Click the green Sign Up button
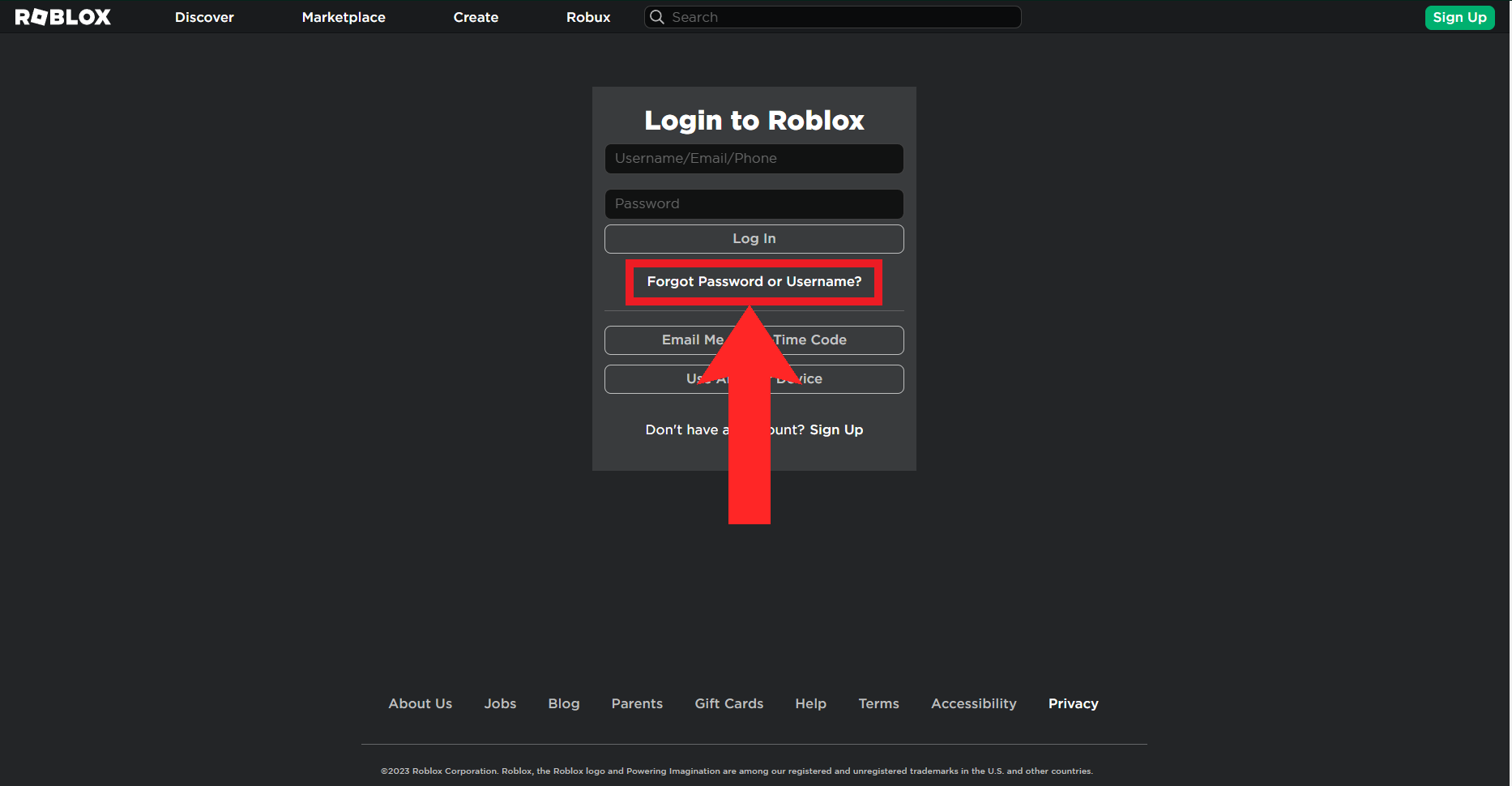 pos(1459,17)
